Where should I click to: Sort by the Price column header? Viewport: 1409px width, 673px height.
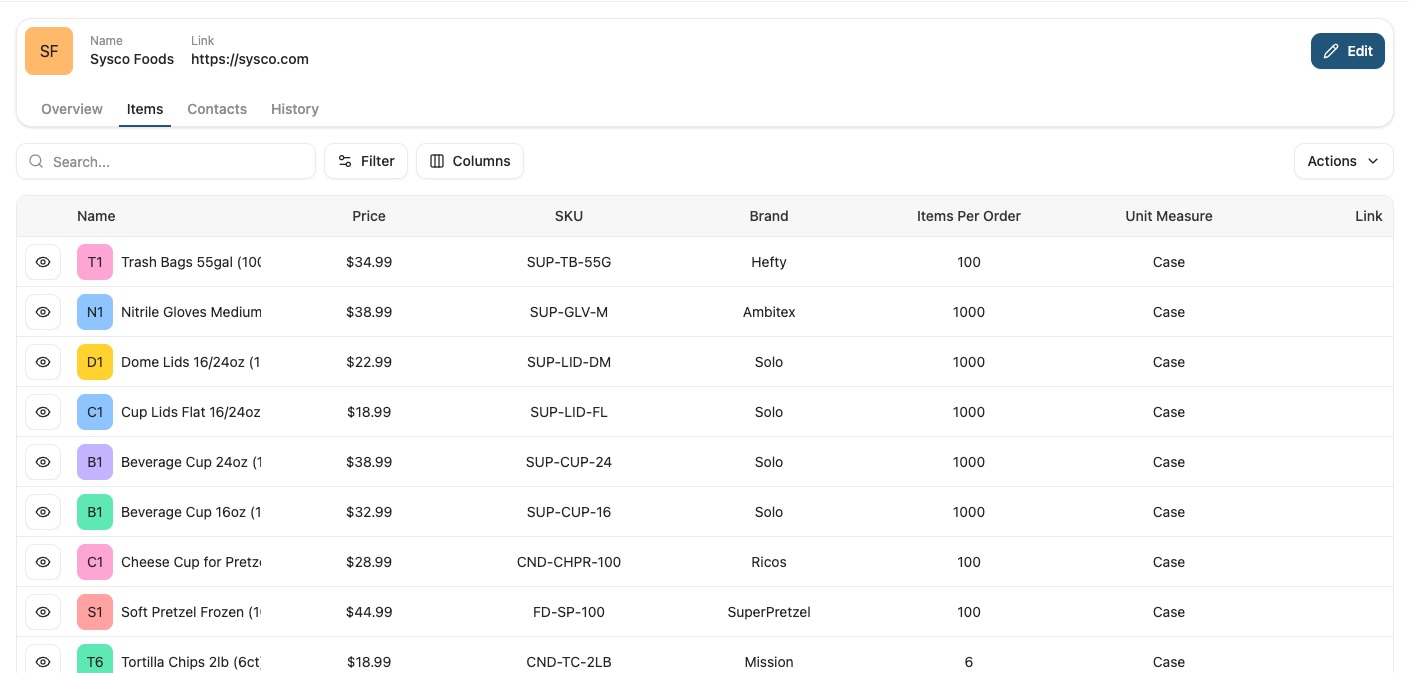[369, 216]
